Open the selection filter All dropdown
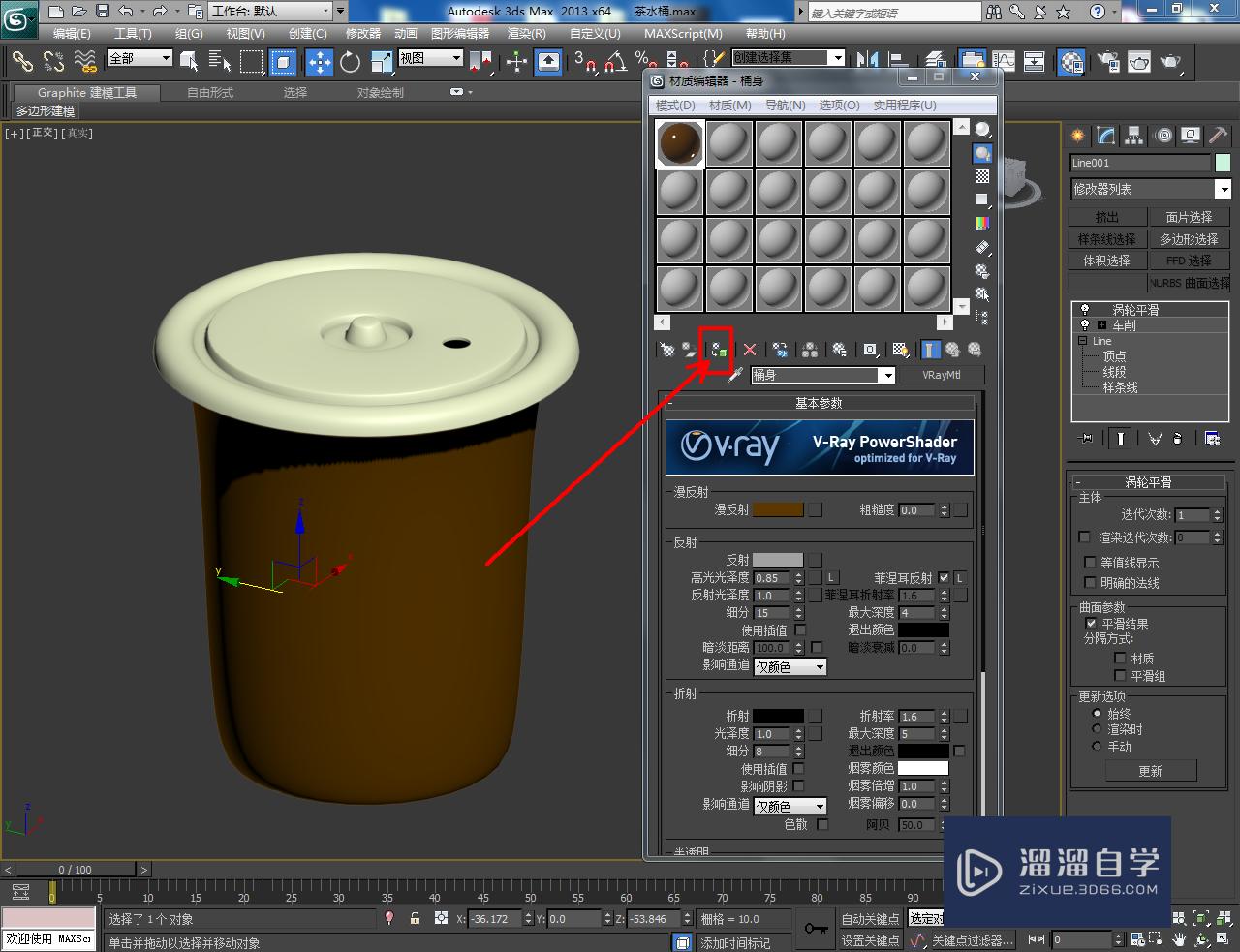1240x952 pixels. (139, 58)
